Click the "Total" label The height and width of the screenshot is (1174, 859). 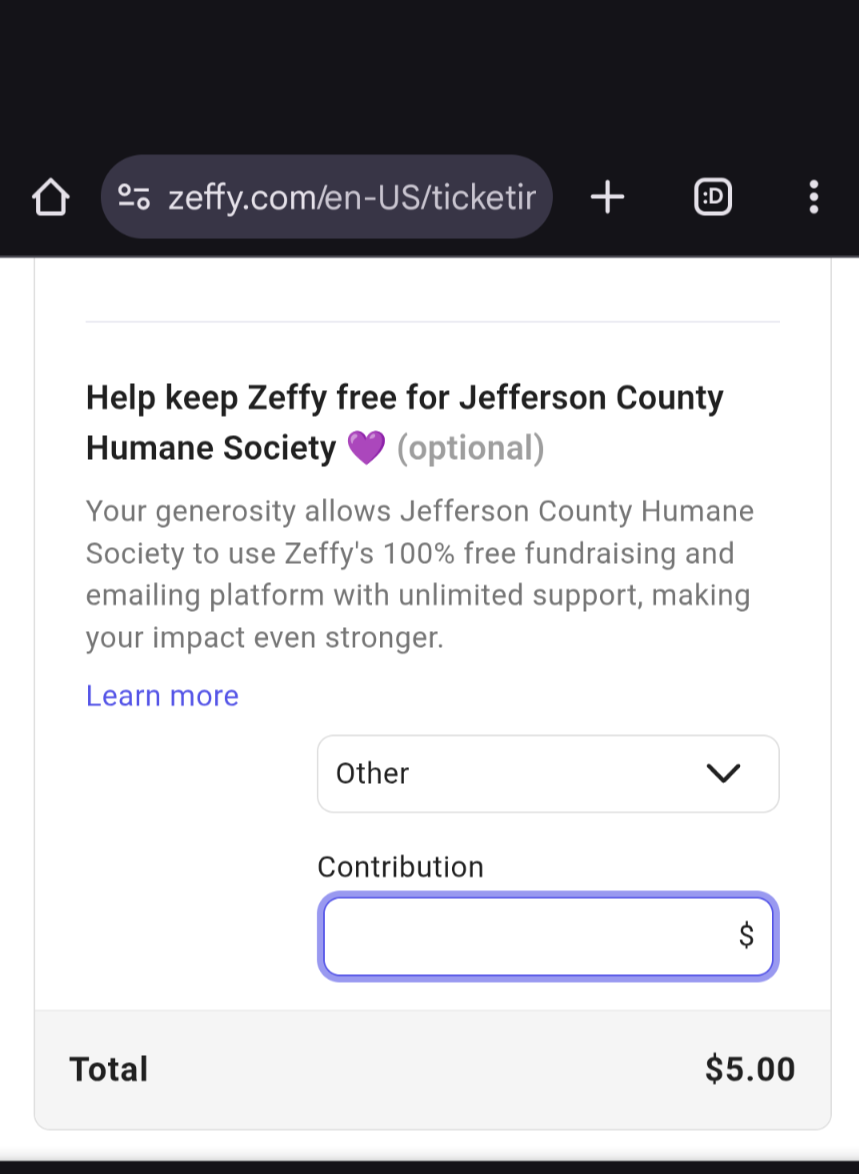(108, 1069)
